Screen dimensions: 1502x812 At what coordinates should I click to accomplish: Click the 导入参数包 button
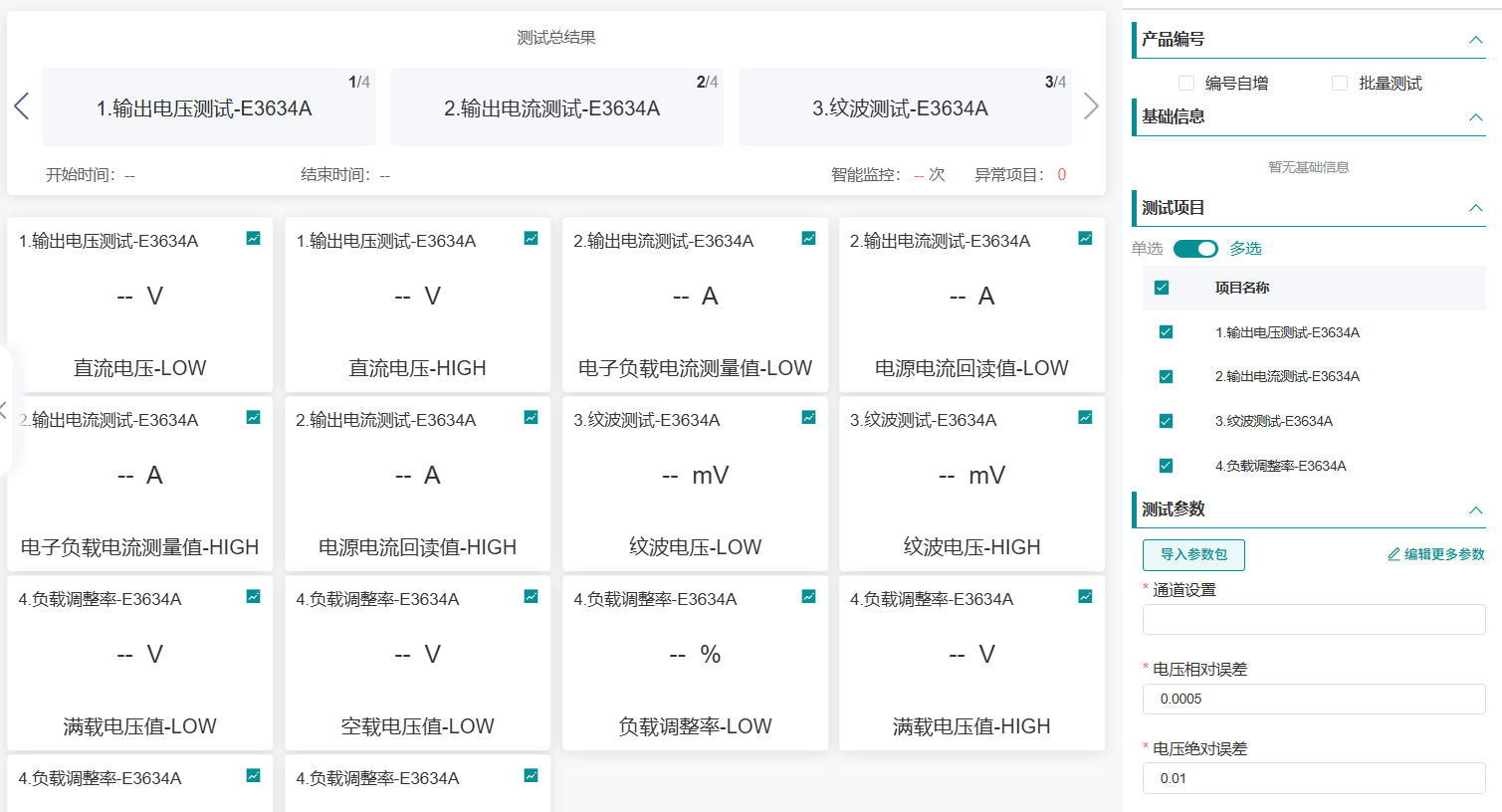1193,554
